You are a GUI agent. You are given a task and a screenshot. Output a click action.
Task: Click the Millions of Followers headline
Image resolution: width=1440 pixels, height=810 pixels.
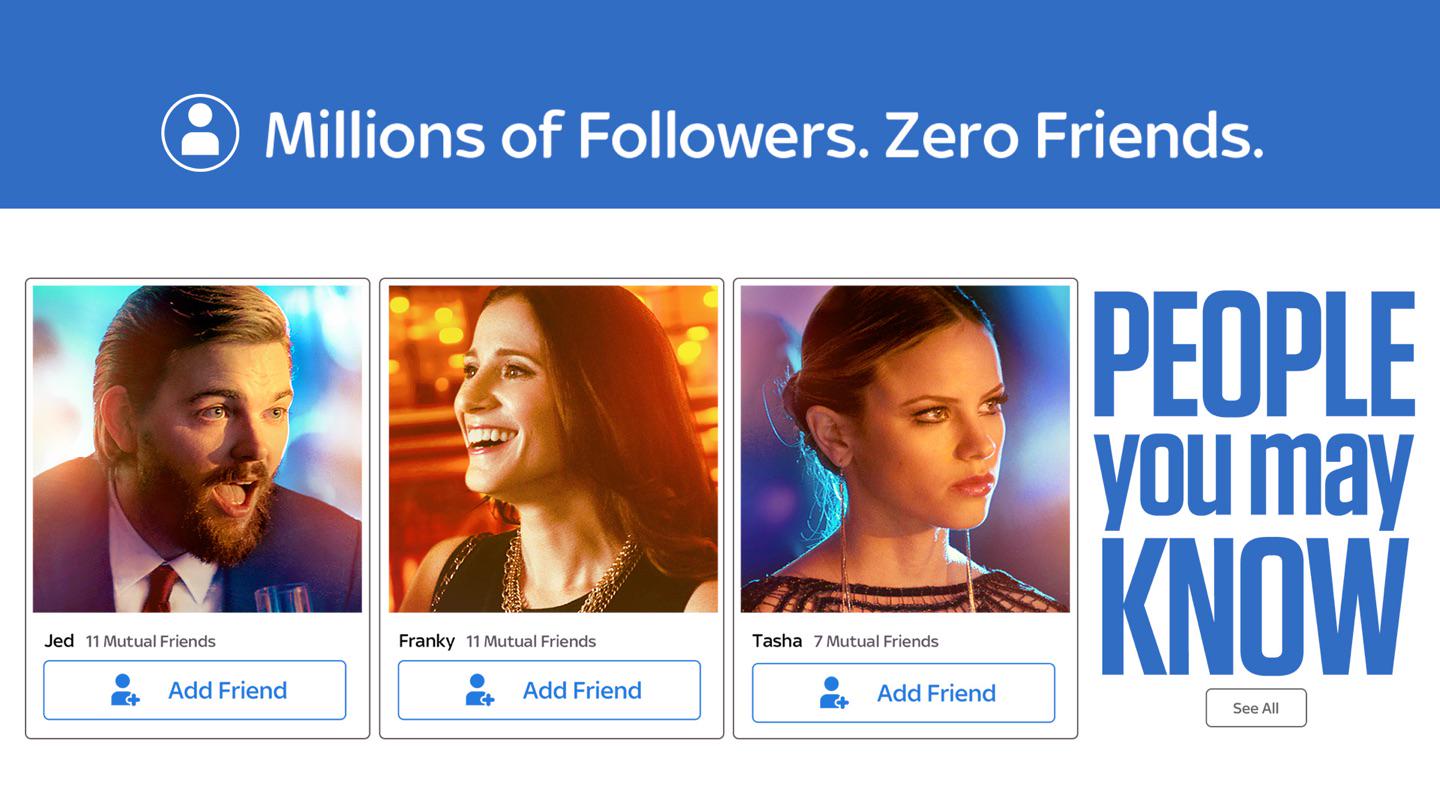tap(764, 135)
